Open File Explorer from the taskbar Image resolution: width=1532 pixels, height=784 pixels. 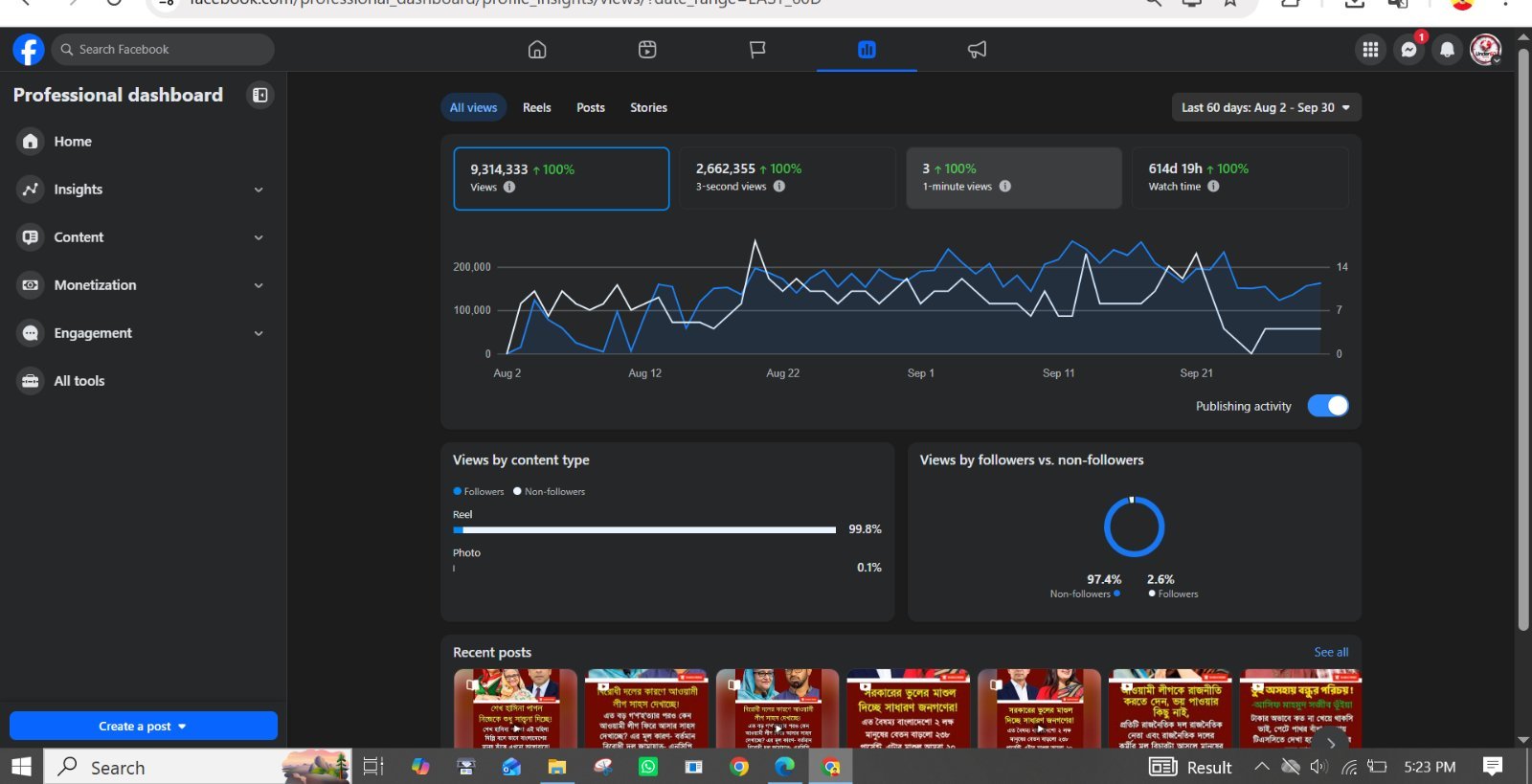coord(556,767)
